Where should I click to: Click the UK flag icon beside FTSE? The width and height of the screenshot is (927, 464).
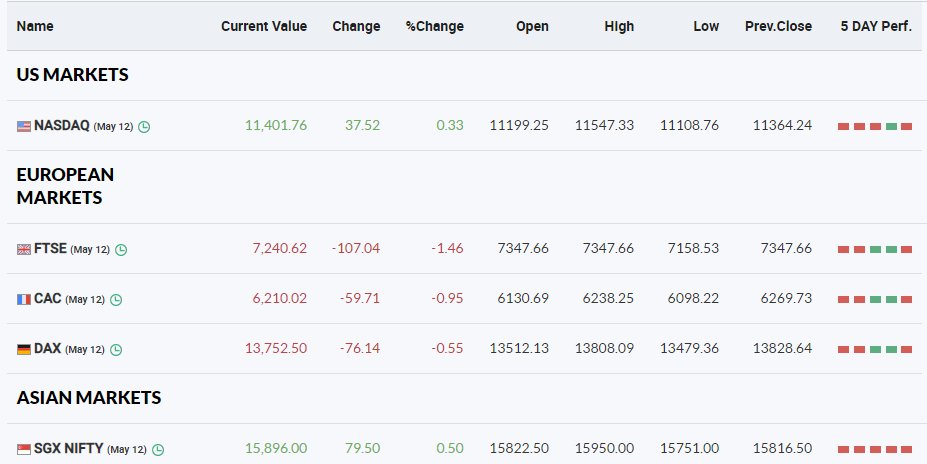(24, 249)
